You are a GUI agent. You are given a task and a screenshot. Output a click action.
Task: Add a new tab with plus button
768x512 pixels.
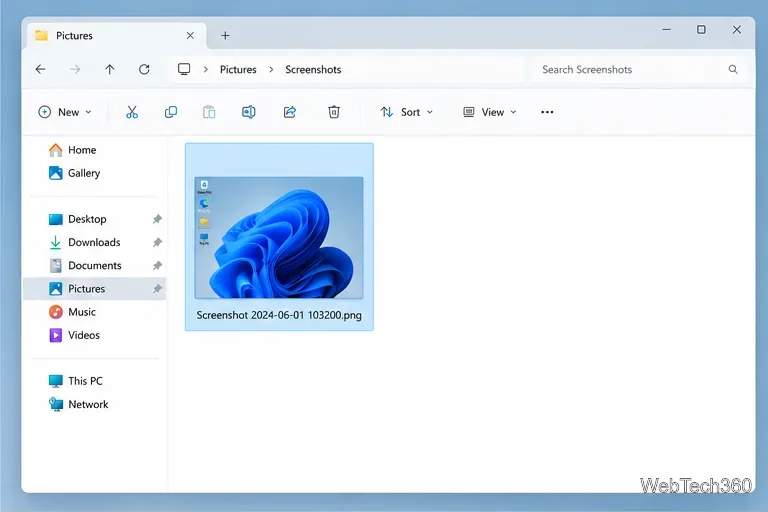coord(225,35)
